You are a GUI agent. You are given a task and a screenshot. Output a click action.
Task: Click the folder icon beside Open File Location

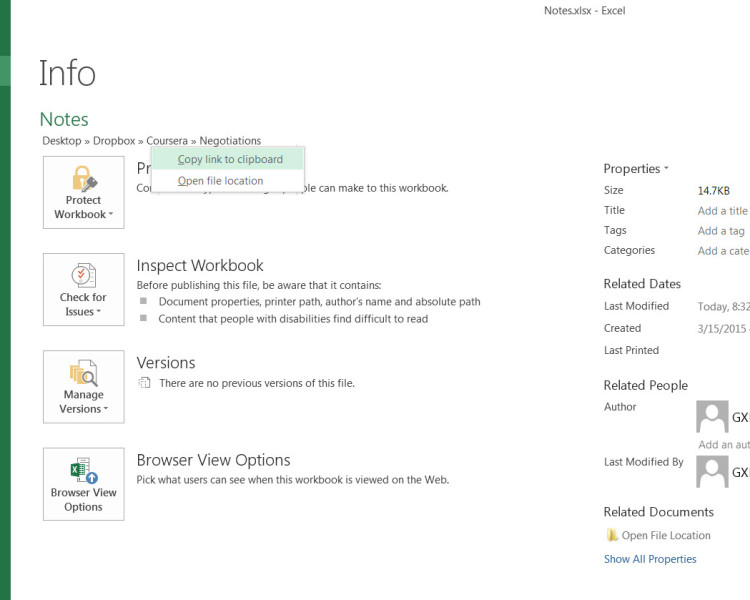[x=612, y=536]
